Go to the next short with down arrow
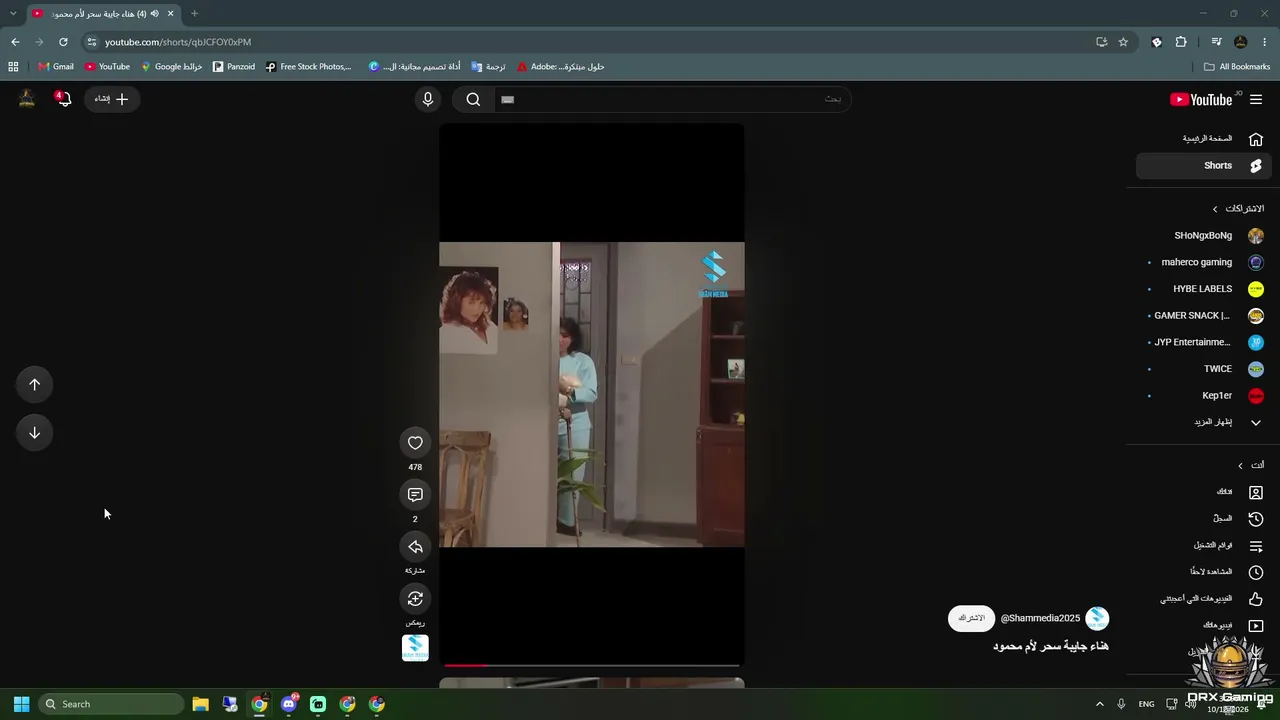Image resolution: width=1280 pixels, height=720 pixels. (x=34, y=433)
